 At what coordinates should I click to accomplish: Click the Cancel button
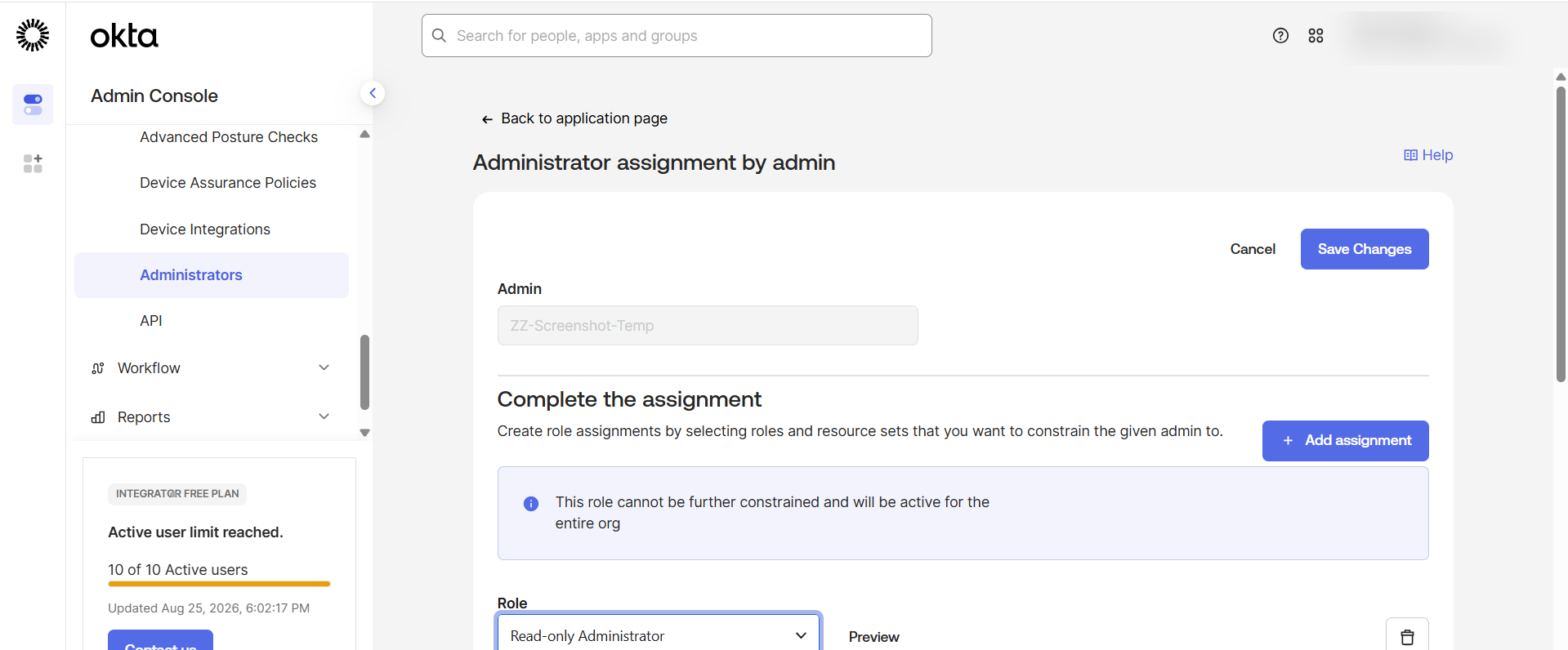1253,249
